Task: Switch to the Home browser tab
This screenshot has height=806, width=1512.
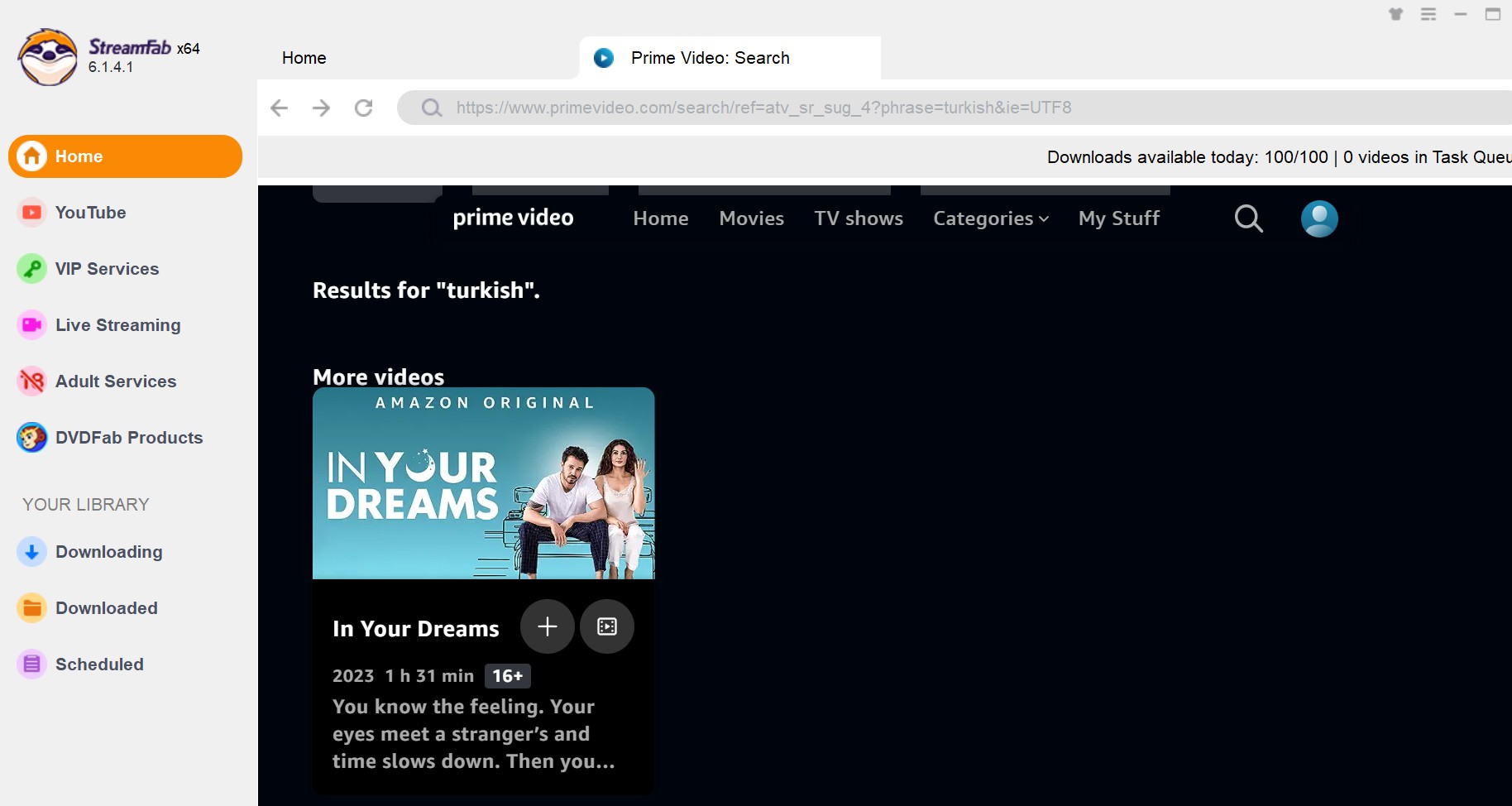Action: tap(304, 58)
